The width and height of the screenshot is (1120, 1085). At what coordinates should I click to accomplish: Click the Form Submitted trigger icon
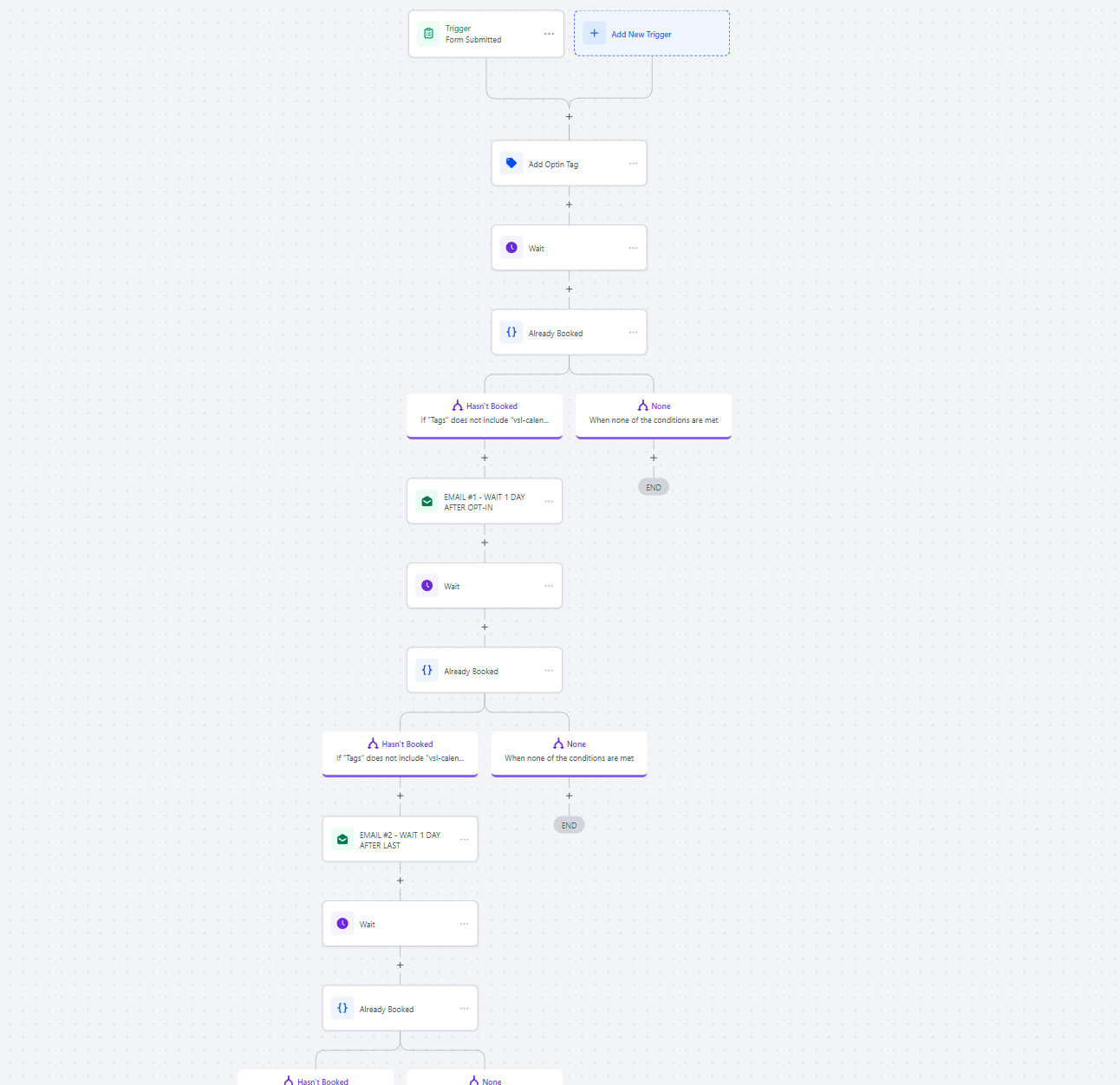(428, 34)
